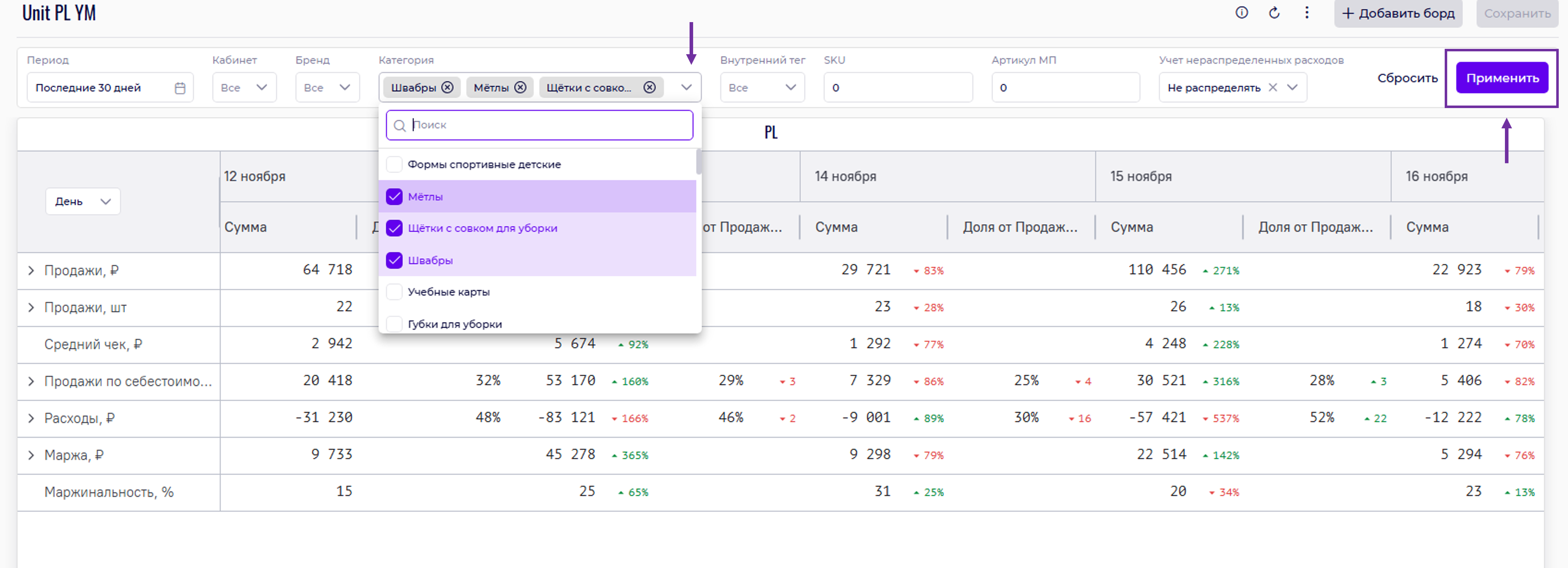Uncheck Щётки с совком для уборки

pyautogui.click(x=394, y=228)
